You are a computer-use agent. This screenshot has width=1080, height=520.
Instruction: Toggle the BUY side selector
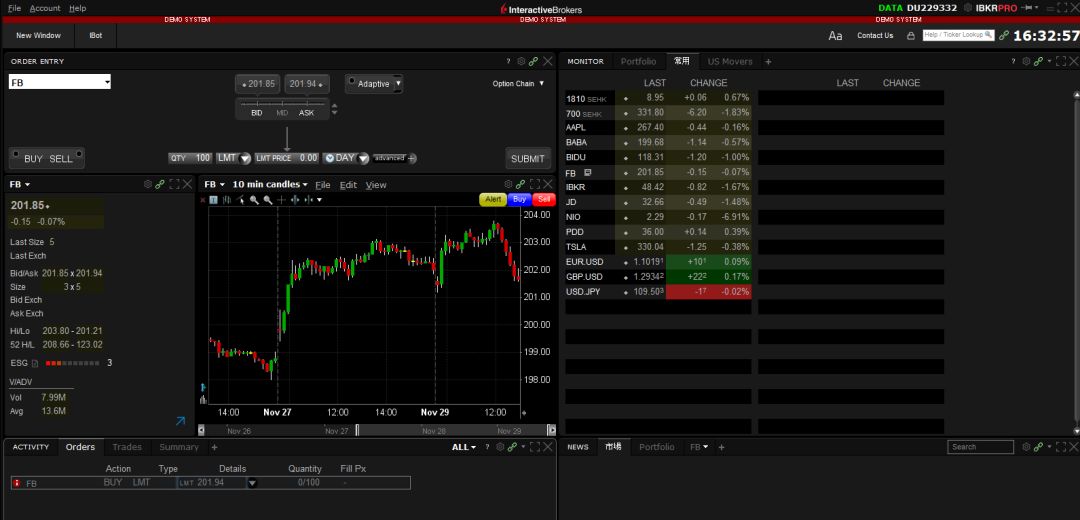coord(33,159)
